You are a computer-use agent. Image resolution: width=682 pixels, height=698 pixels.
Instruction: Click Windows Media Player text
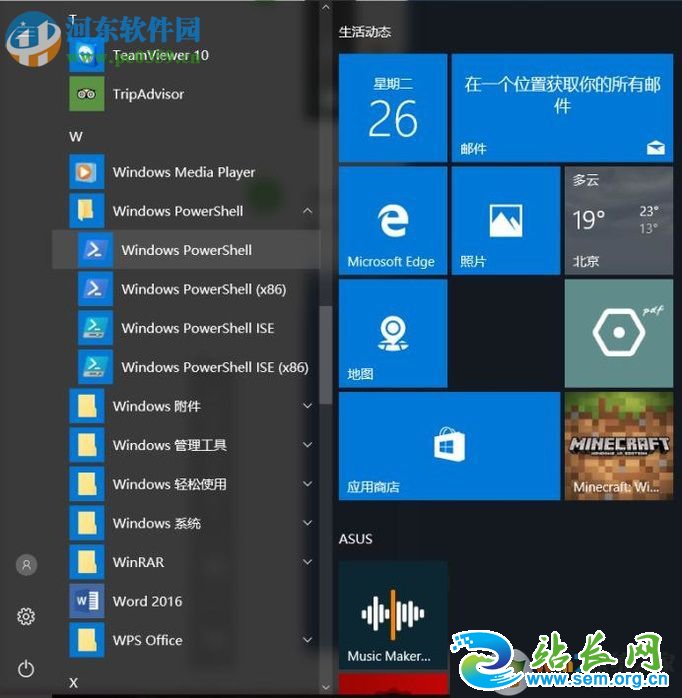click(184, 172)
